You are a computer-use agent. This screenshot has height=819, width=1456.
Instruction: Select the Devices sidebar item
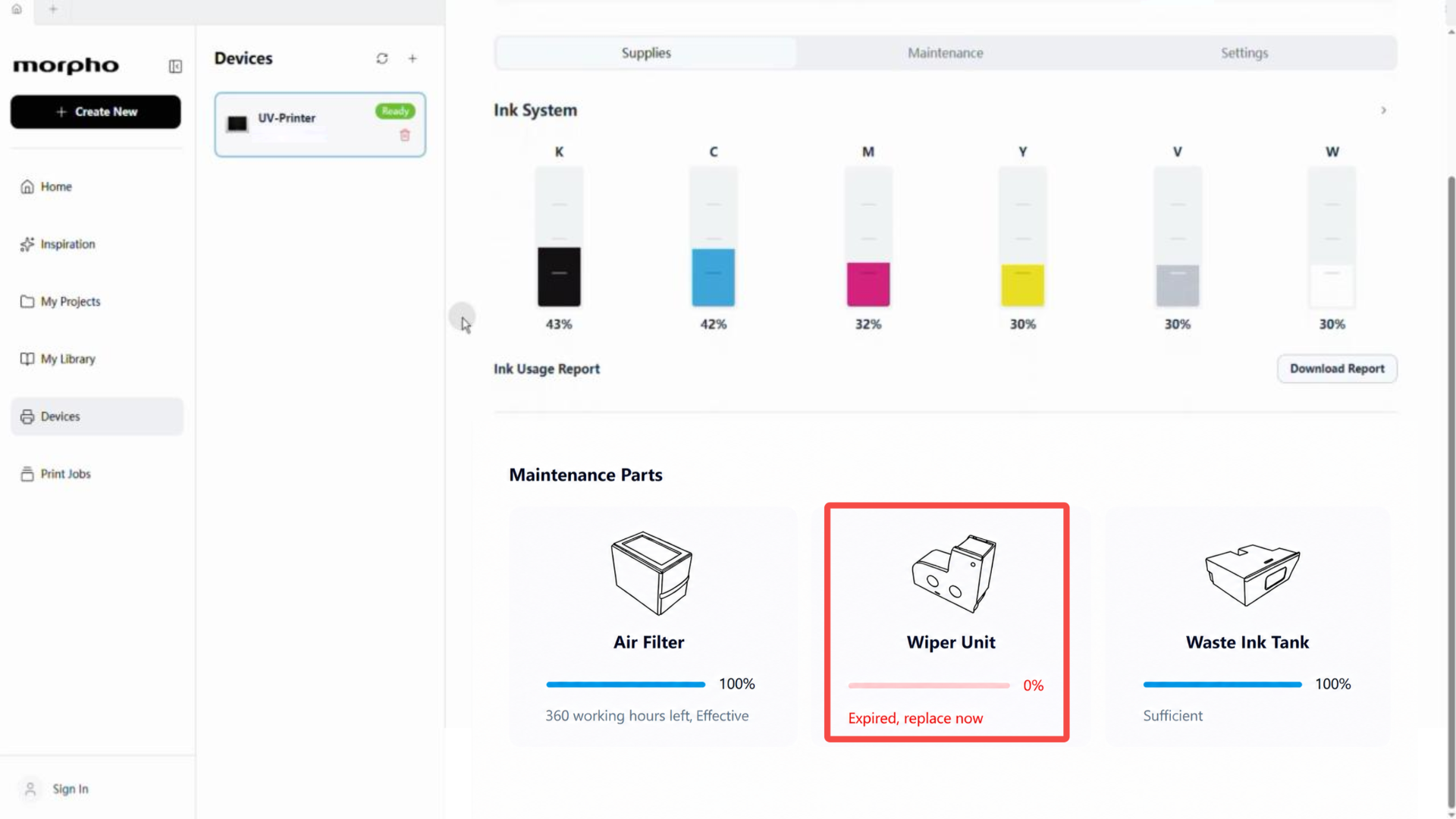(97, 416)
